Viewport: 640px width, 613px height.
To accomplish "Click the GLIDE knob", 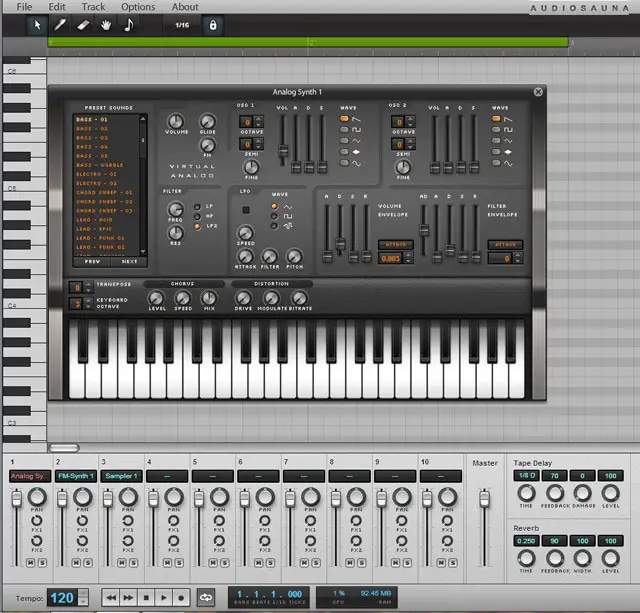I will (207, 121).
